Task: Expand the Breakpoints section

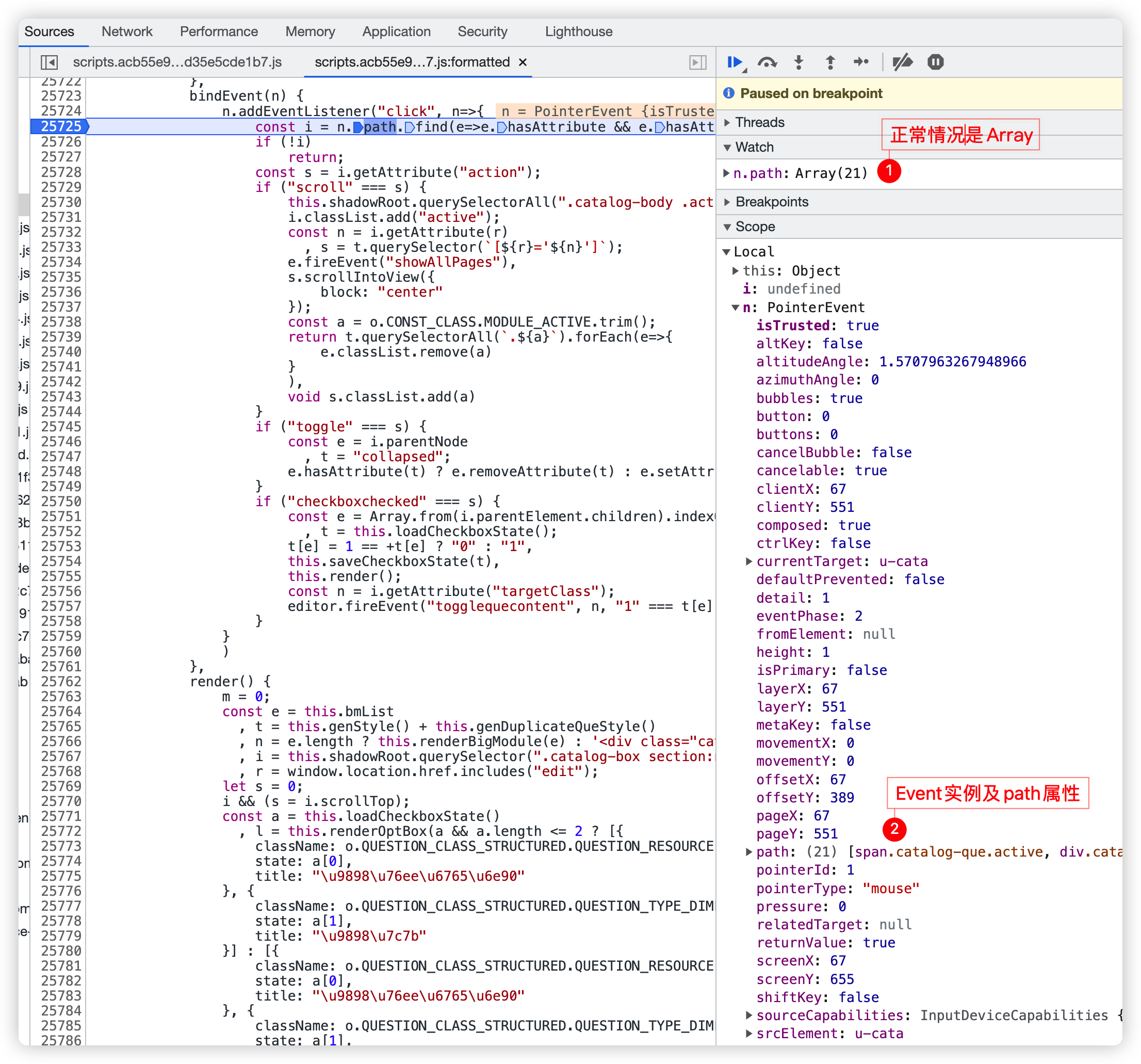Action: point(727,202)
